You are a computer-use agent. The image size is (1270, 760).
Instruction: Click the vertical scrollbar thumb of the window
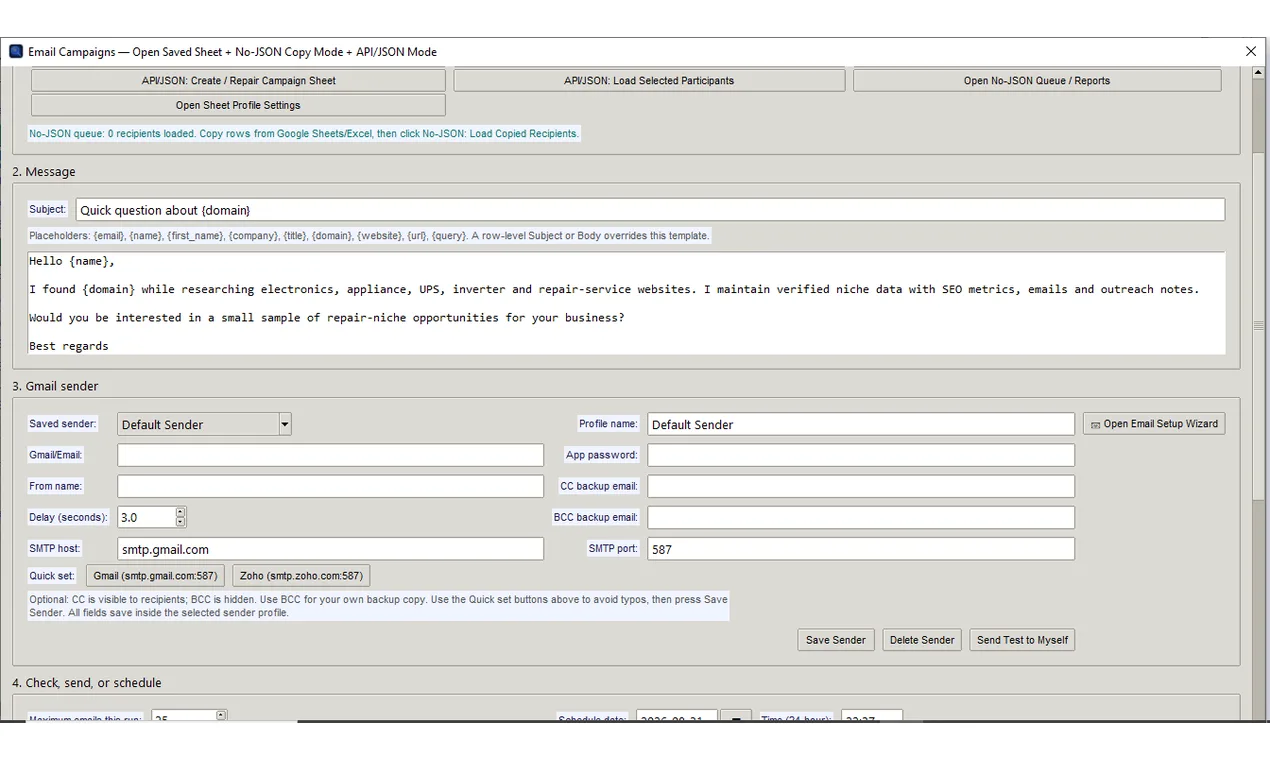coord(1258,326)
